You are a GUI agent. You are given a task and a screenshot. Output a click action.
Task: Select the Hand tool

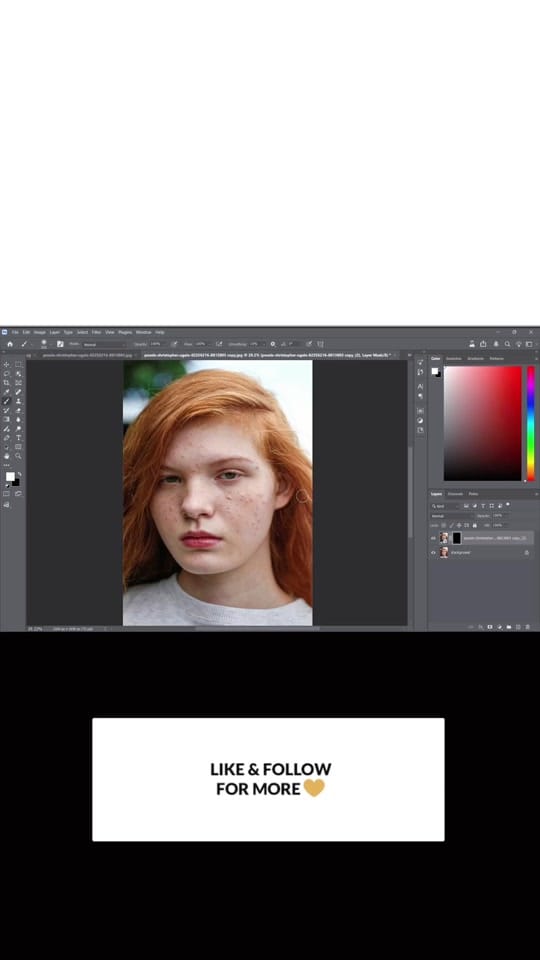click(7, 456)
